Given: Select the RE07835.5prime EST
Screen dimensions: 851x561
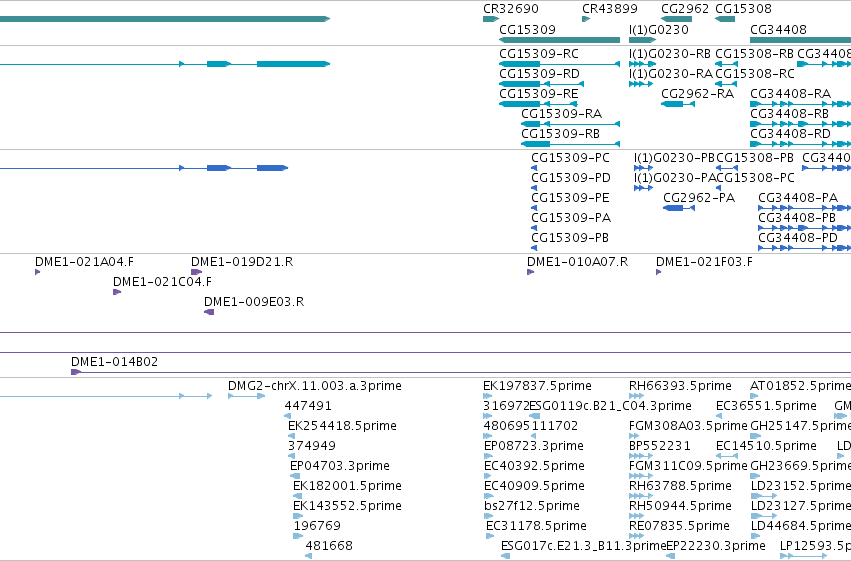Looking at the screenshot, I should pyautogui.click(x=636, y=536).
